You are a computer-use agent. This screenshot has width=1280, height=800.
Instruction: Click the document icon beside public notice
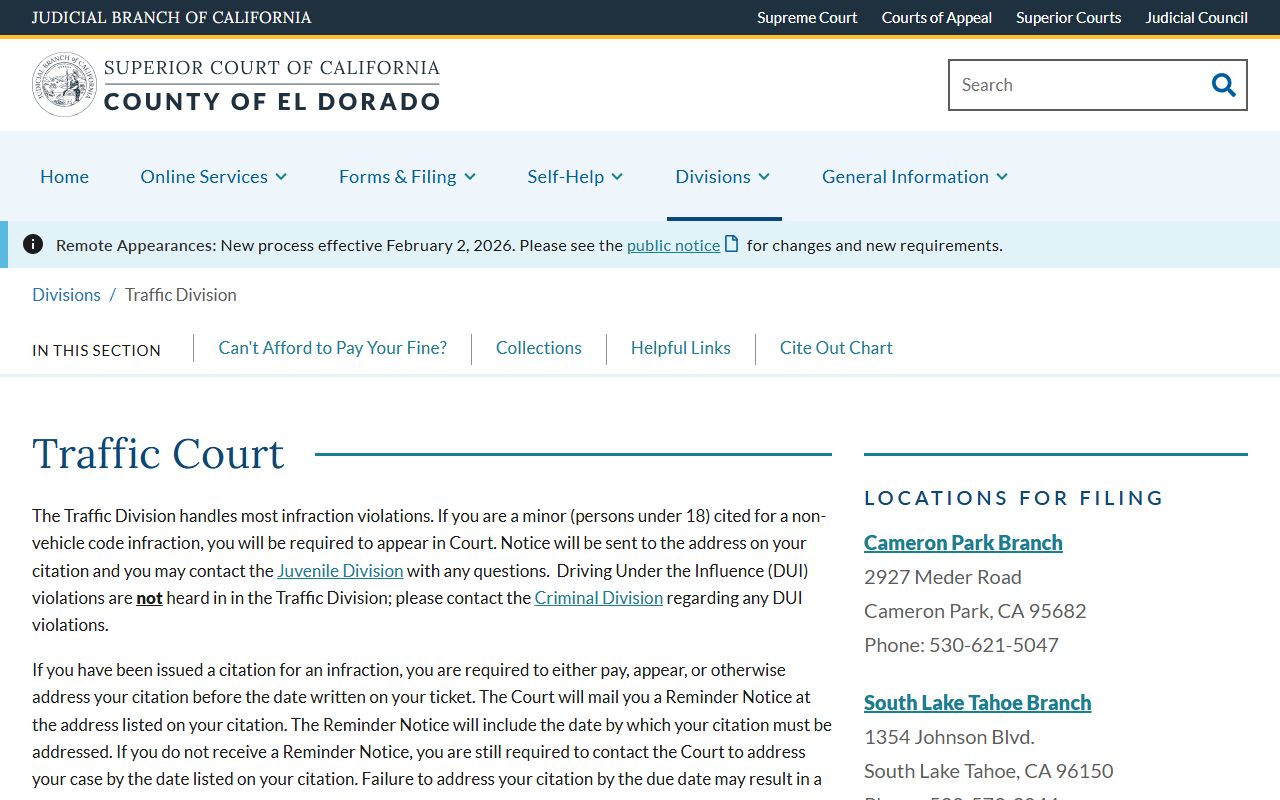click(x=732, y=244)
